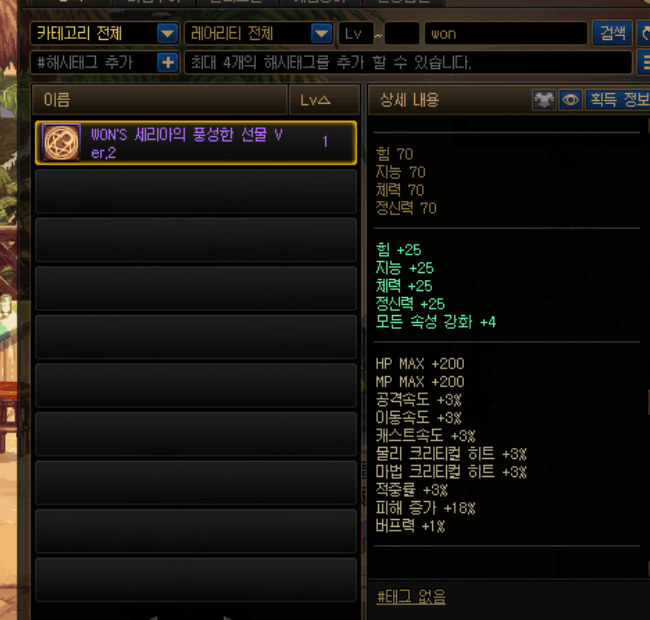Screen dimensions: 650x620
Task: Click the #태그 없음 link
Action: click(411, 597)
